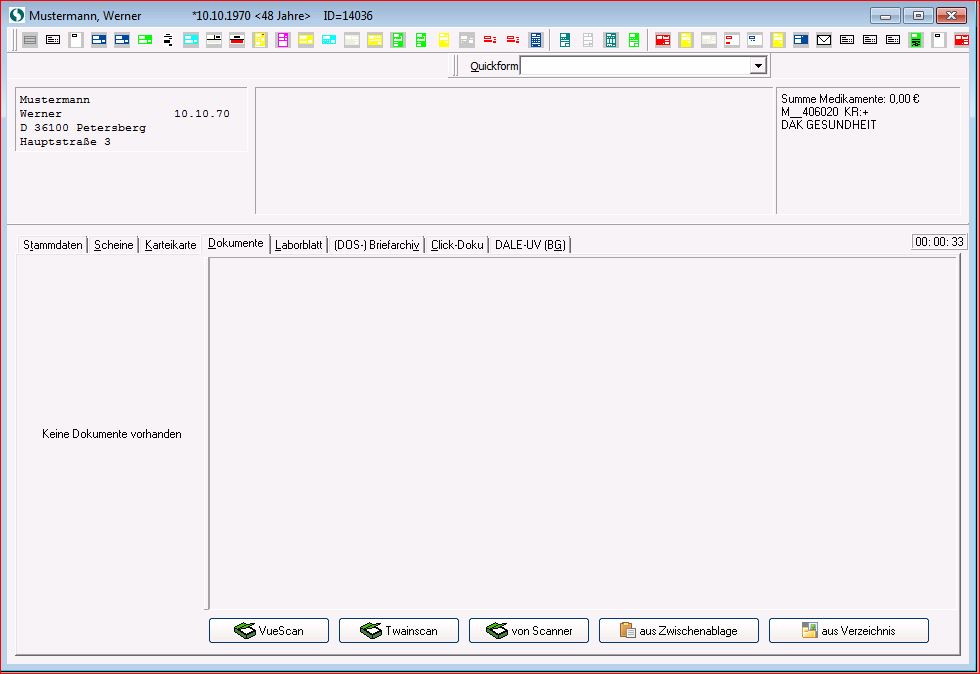The height and width of the screenshot is (674, 980).
Task: Expand the Quickform dropdown arrow
Action: click(758, 66)
